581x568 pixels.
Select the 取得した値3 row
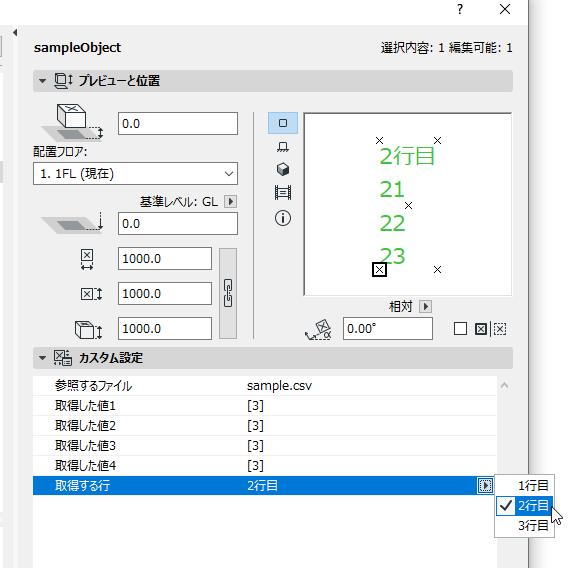pos(265,445)
